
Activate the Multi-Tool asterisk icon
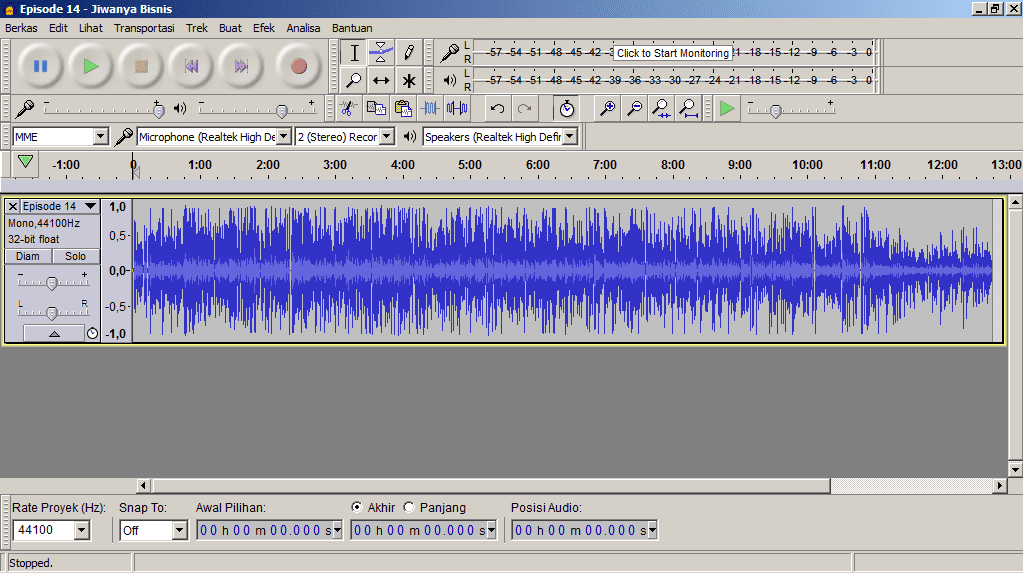tap(408, 80)
